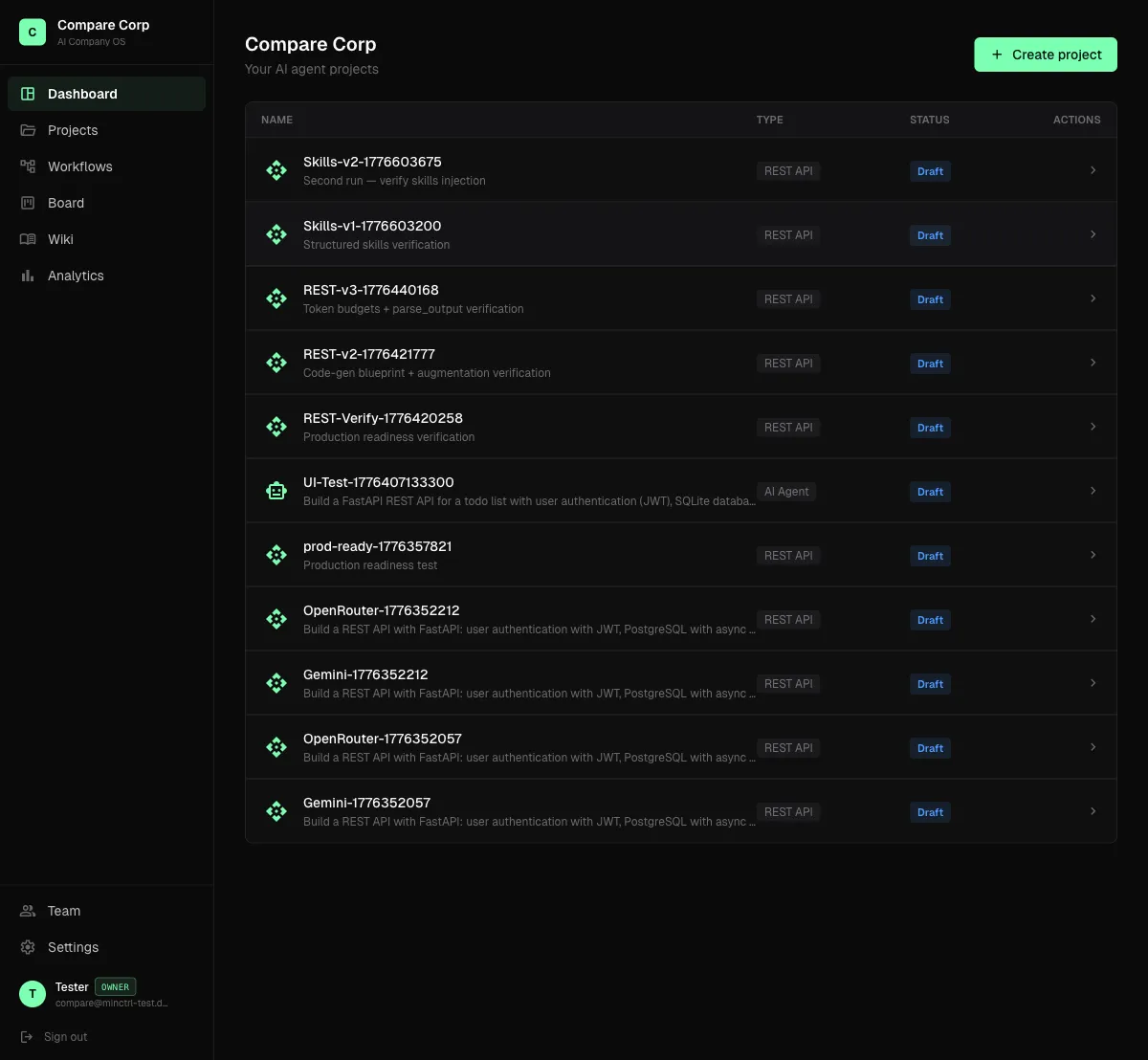
Task: Click "Code-gen blueprint + augmentation verification" text
Action: point(427,373)
